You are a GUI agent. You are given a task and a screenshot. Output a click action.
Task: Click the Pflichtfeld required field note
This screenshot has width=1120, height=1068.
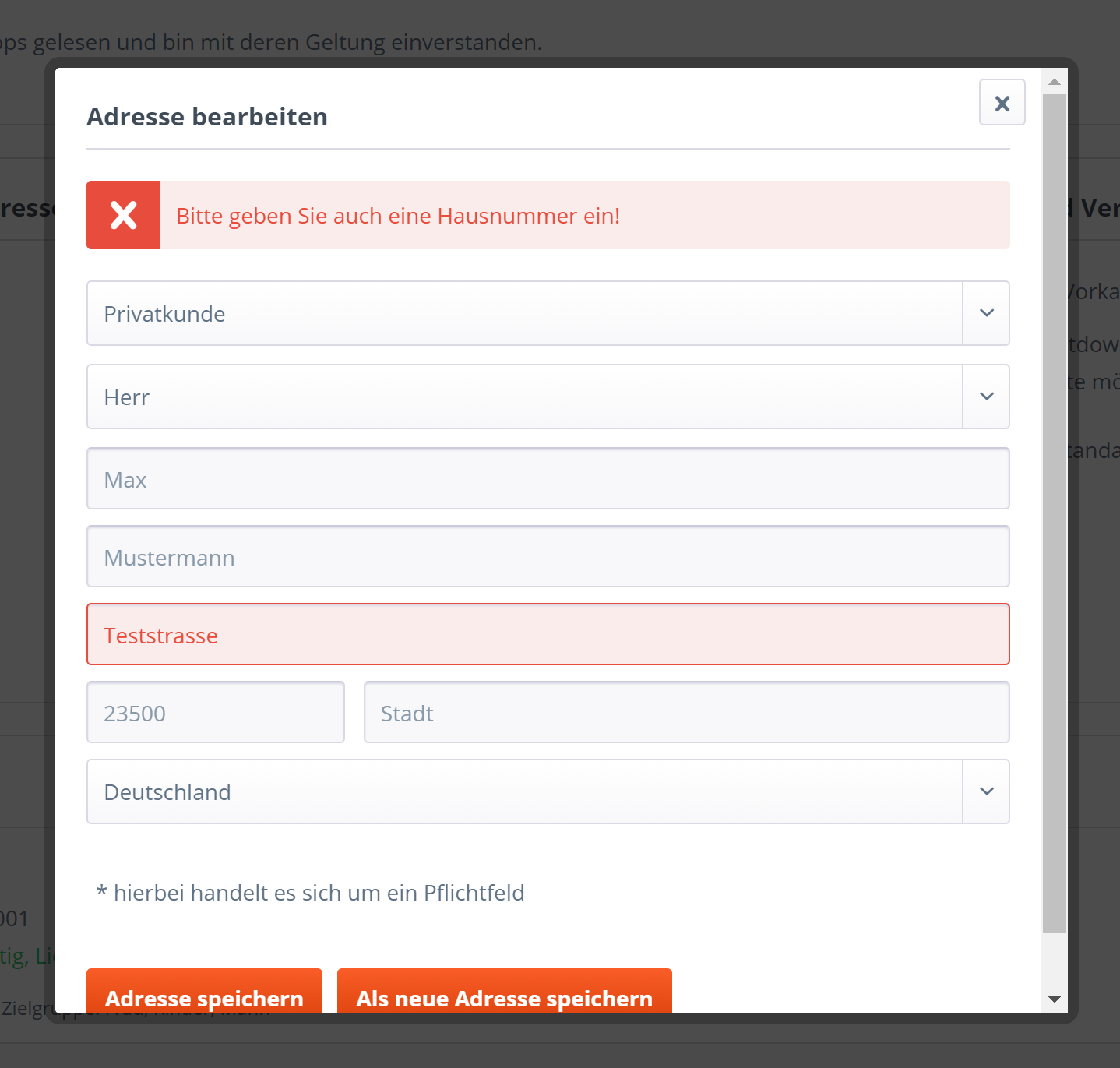310,893
